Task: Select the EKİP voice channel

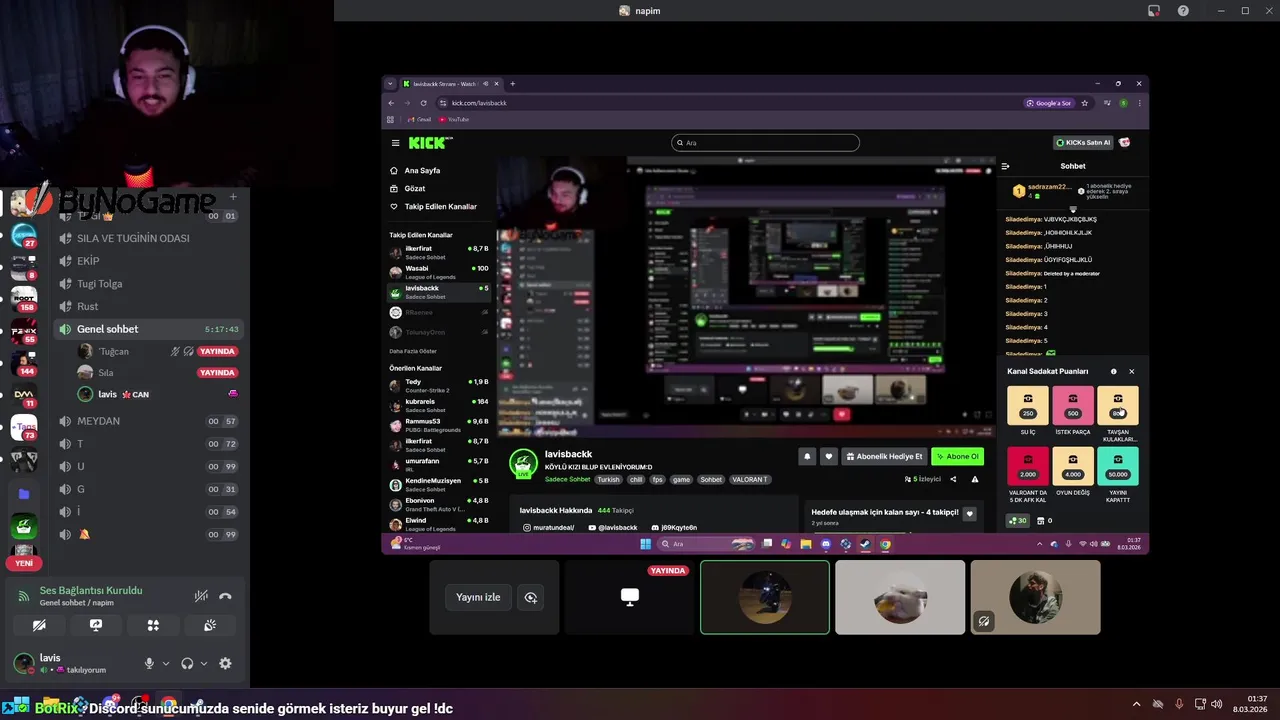Action: 148,261
